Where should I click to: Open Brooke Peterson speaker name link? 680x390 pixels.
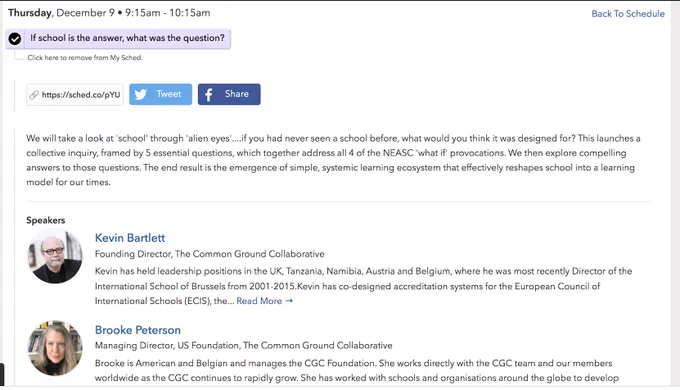tap(138, 330)
